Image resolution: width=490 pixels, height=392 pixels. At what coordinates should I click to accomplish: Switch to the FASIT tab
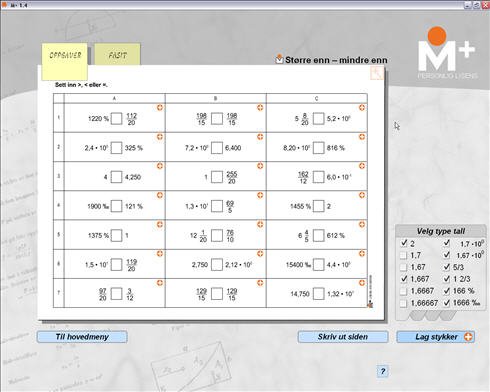(x=117, y=54)
